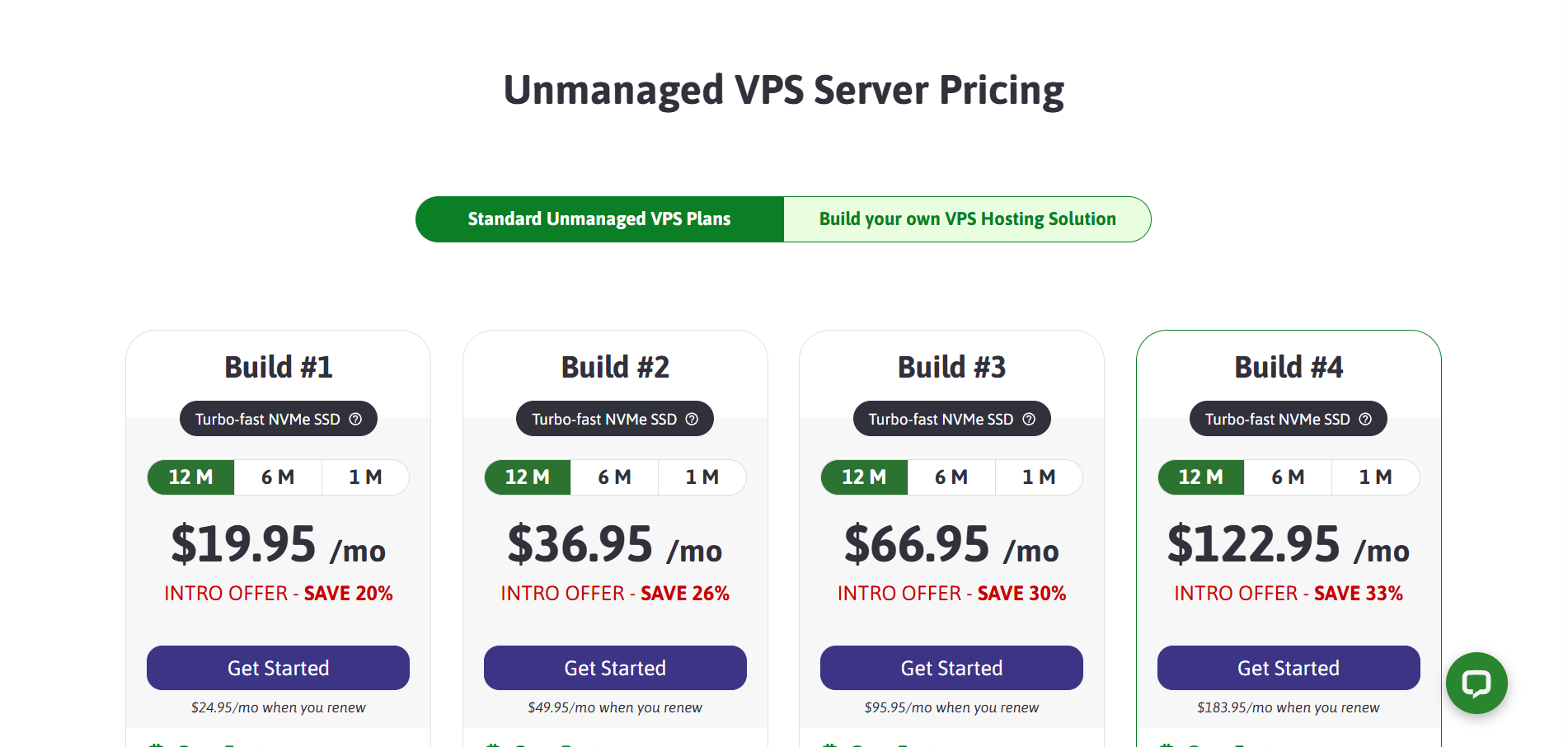Click Get Started for Build #2
The height and width of the screenshot is (747, 1568).
615,668
